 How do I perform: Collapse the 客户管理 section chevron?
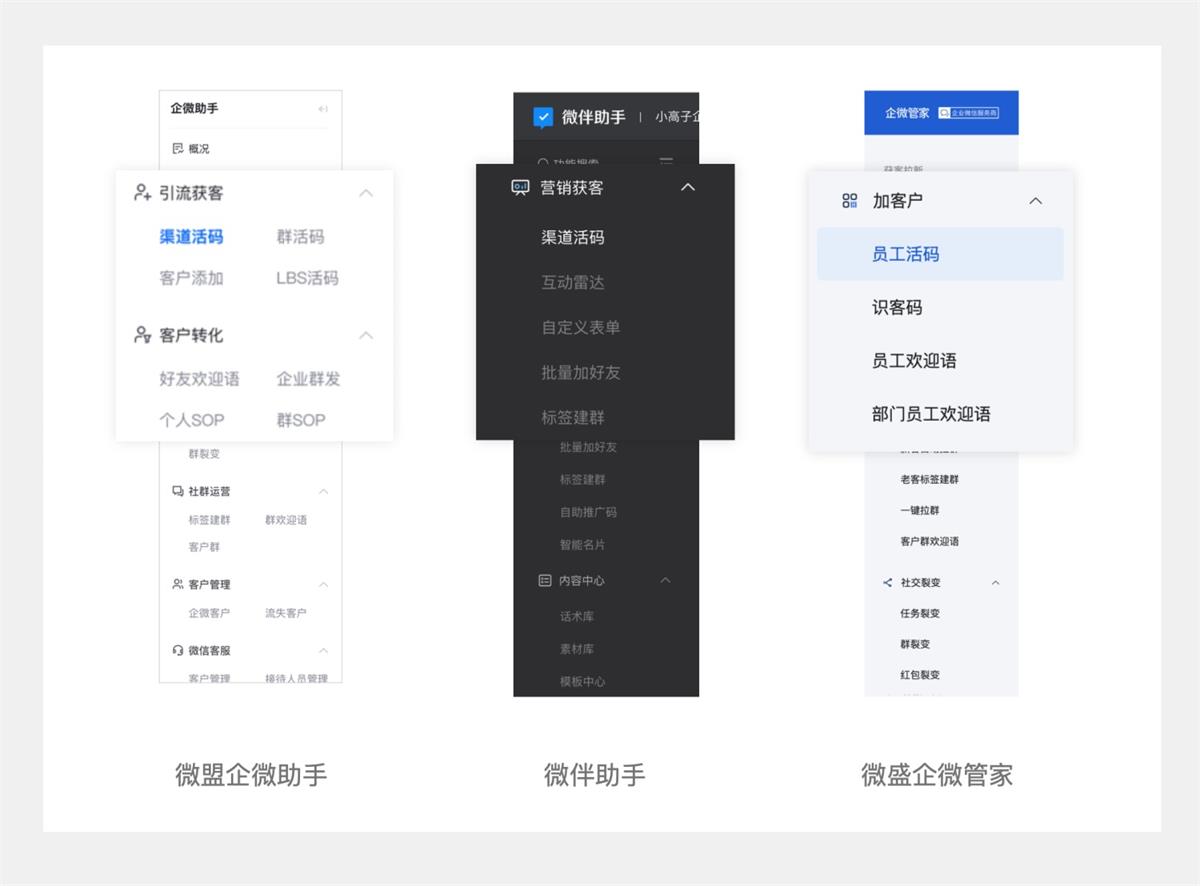coord(323,584)
